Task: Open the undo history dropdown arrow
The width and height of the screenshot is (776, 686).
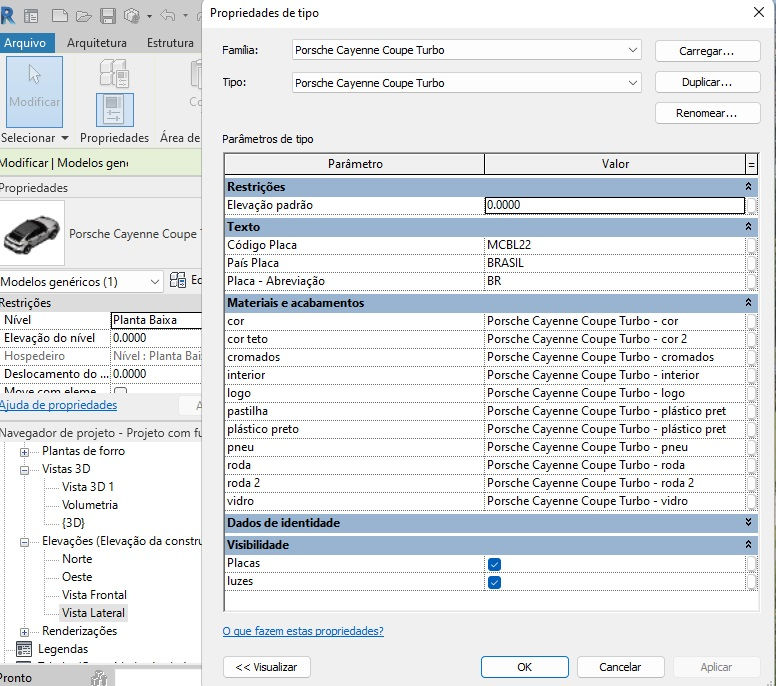Action: [x=185, y=16]
